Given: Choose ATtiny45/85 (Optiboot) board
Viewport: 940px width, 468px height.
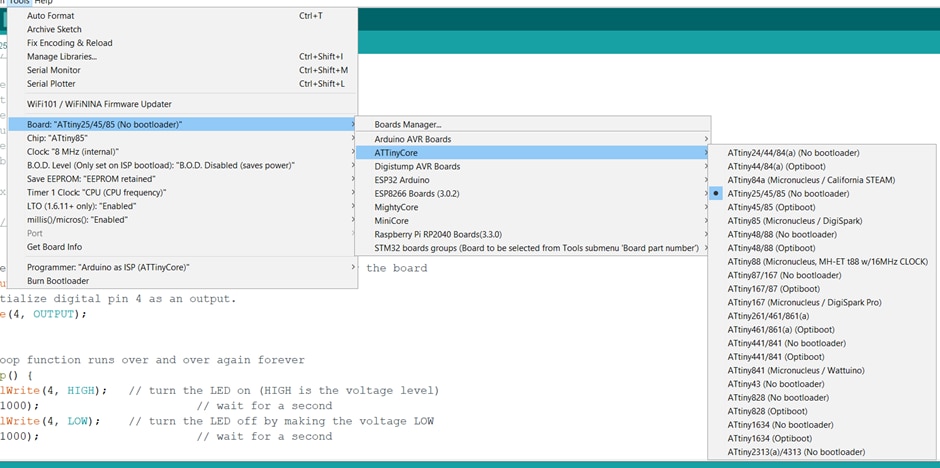Looking at the screenshot, I should 776,206.
